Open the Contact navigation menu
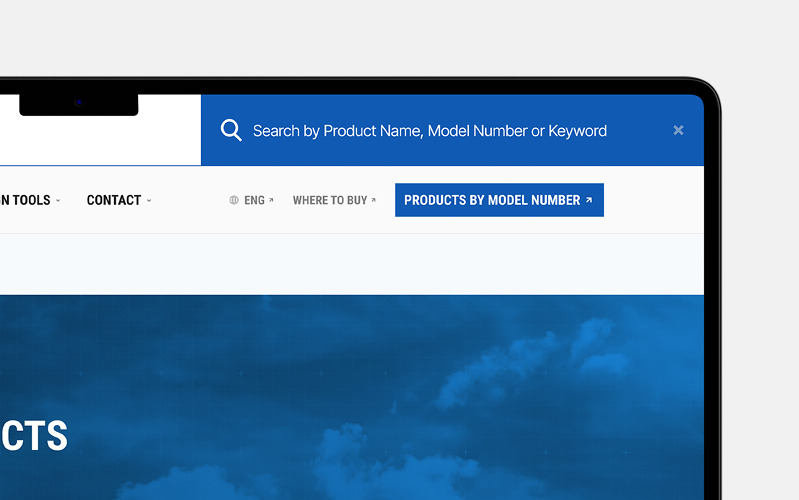799x500 pixels. click(x=113, y=200)
